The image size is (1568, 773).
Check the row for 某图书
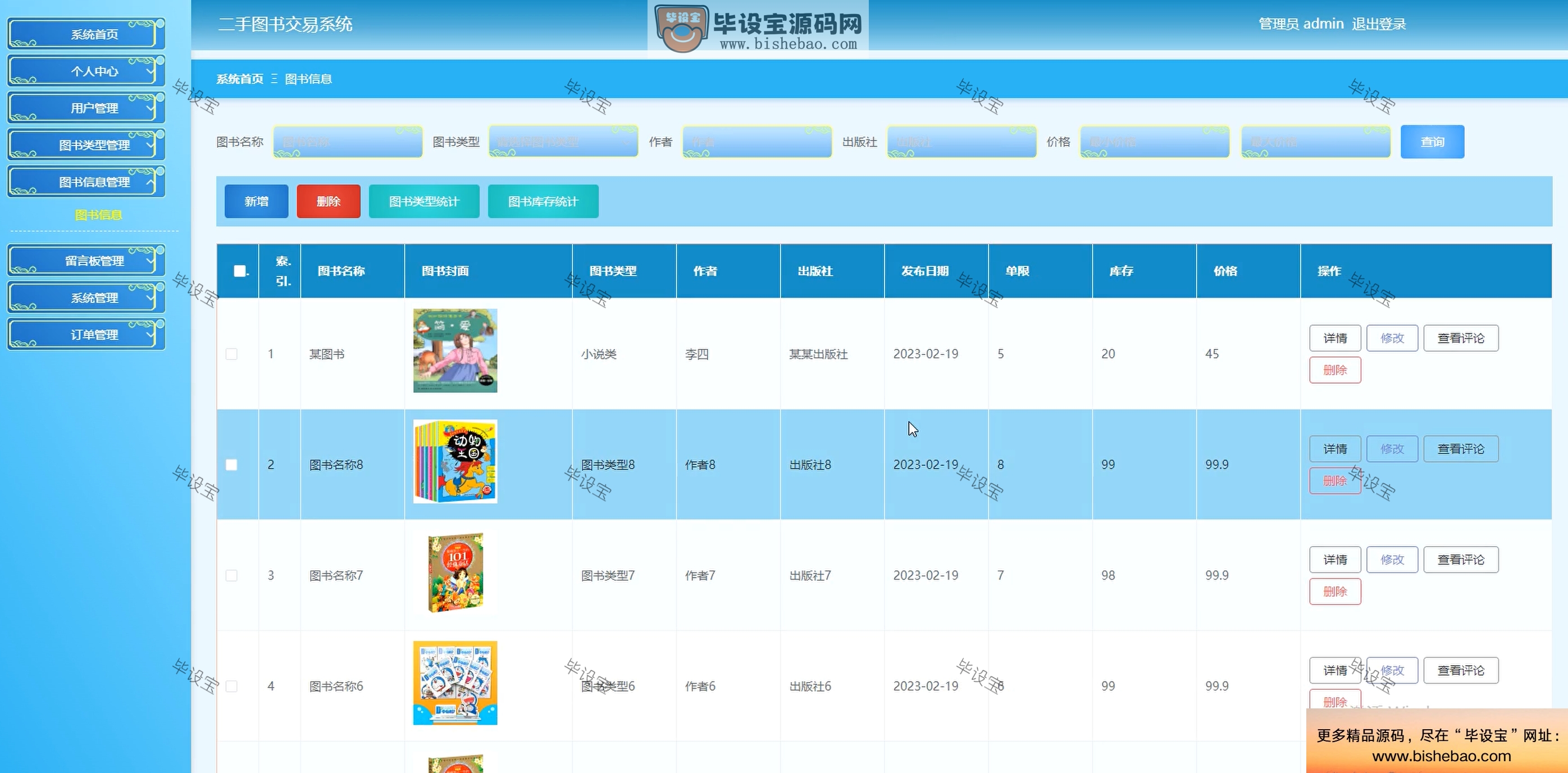231,353
